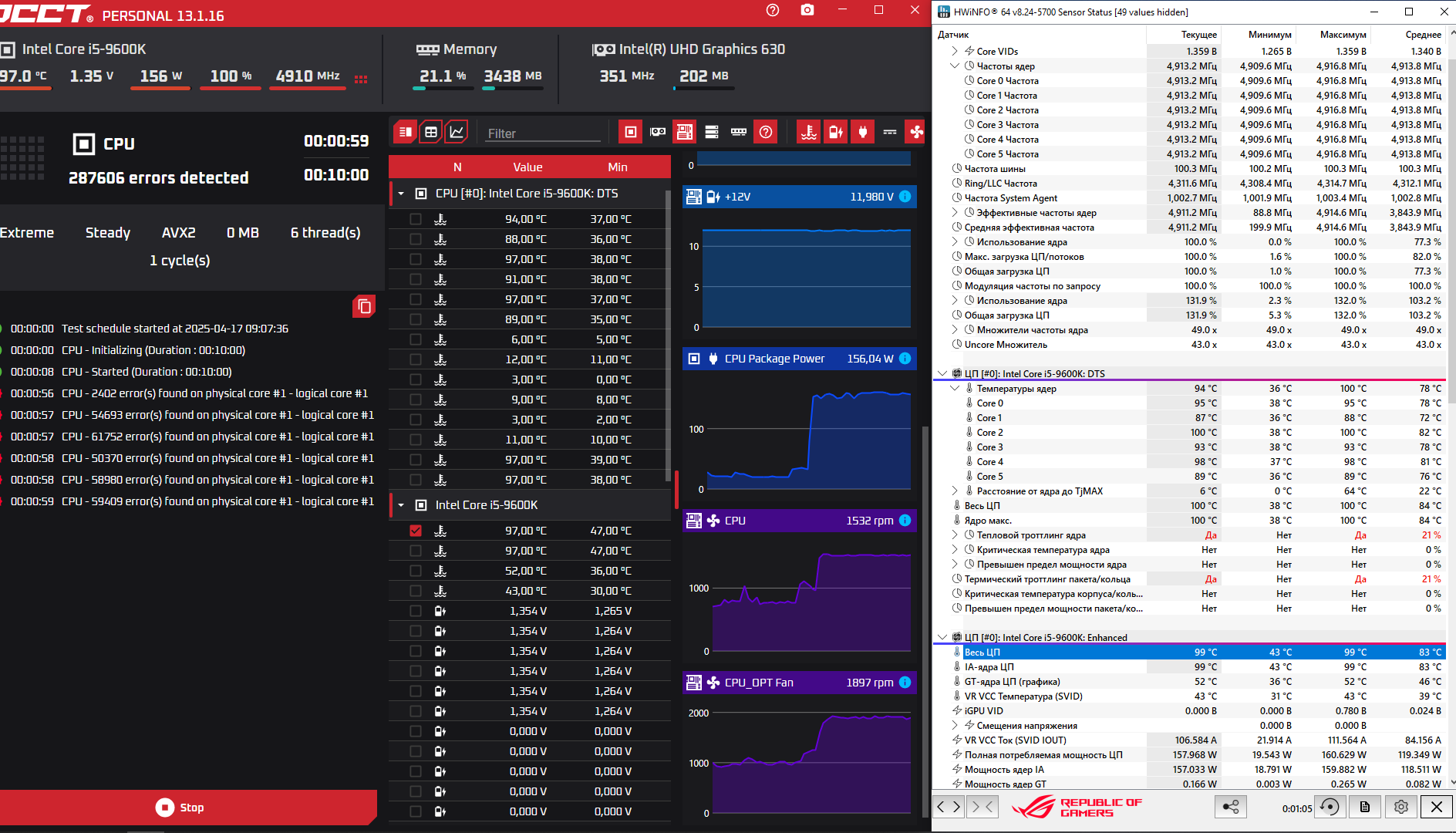Expand the Core VIDs tree node
Screen dimensions: 1456x833
point(955,51)
